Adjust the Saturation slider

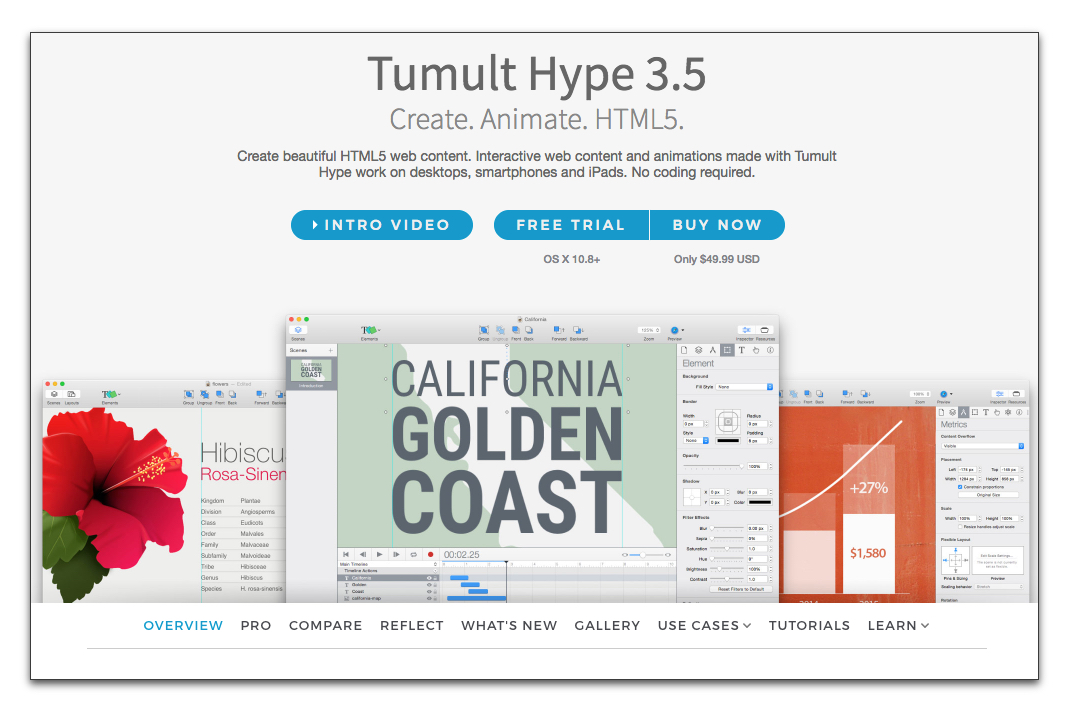[x=726, y=549]
